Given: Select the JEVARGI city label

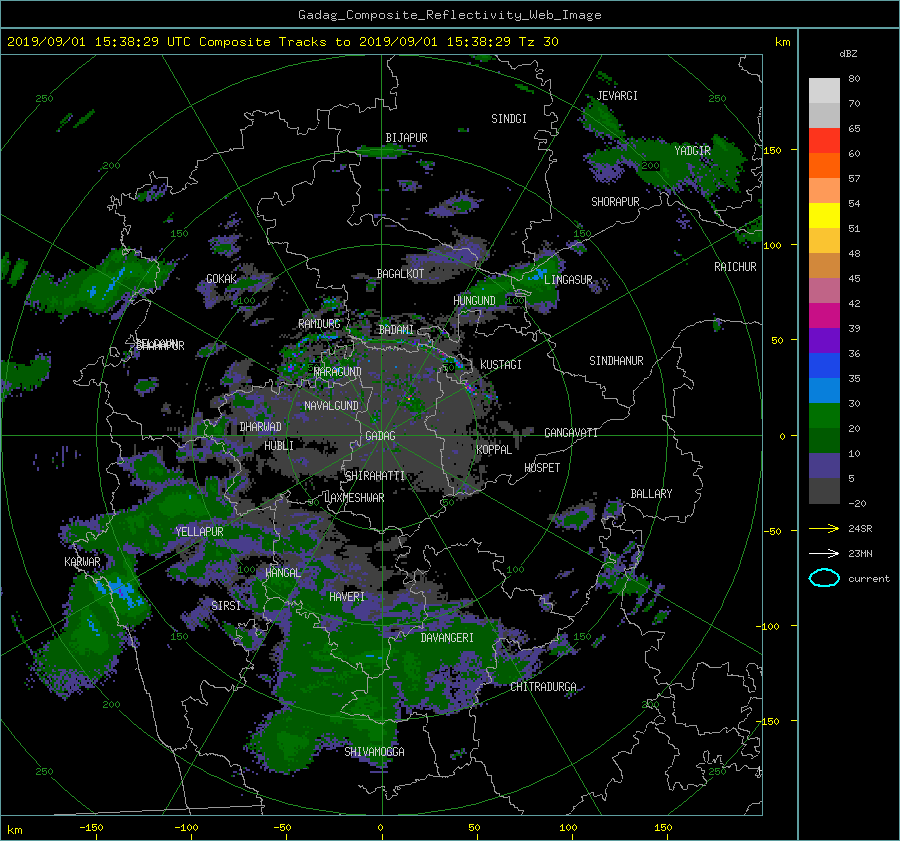Looking at the screenshot, I should pos(617,96).
